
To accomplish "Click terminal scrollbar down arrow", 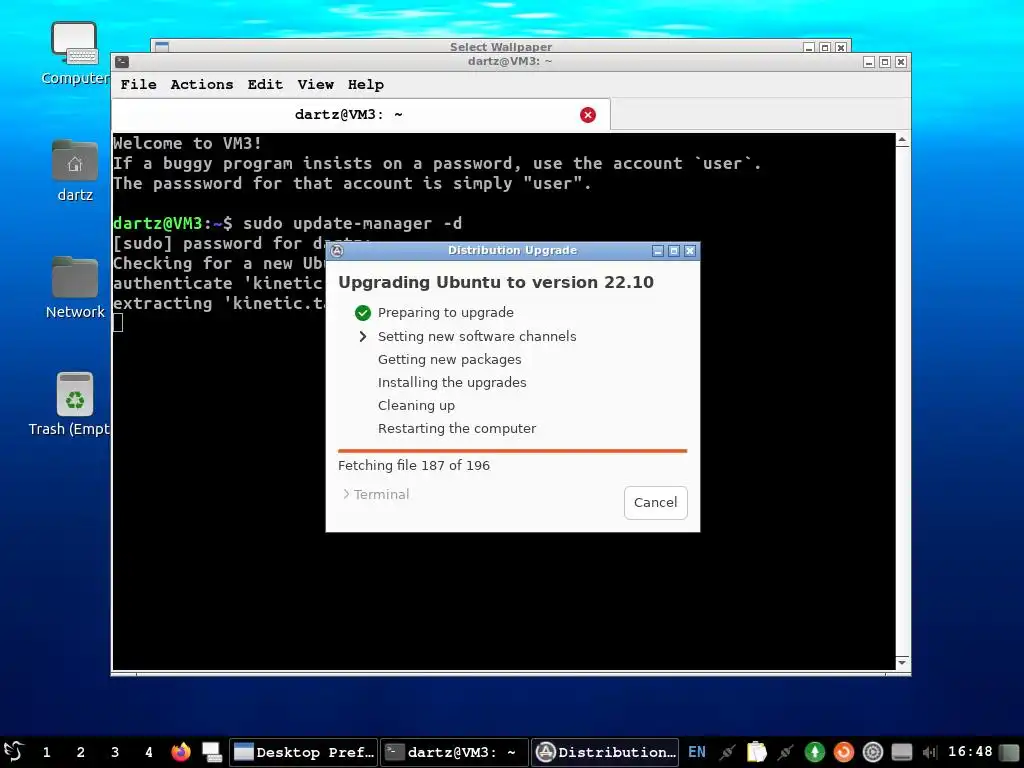I will [902, 662].
